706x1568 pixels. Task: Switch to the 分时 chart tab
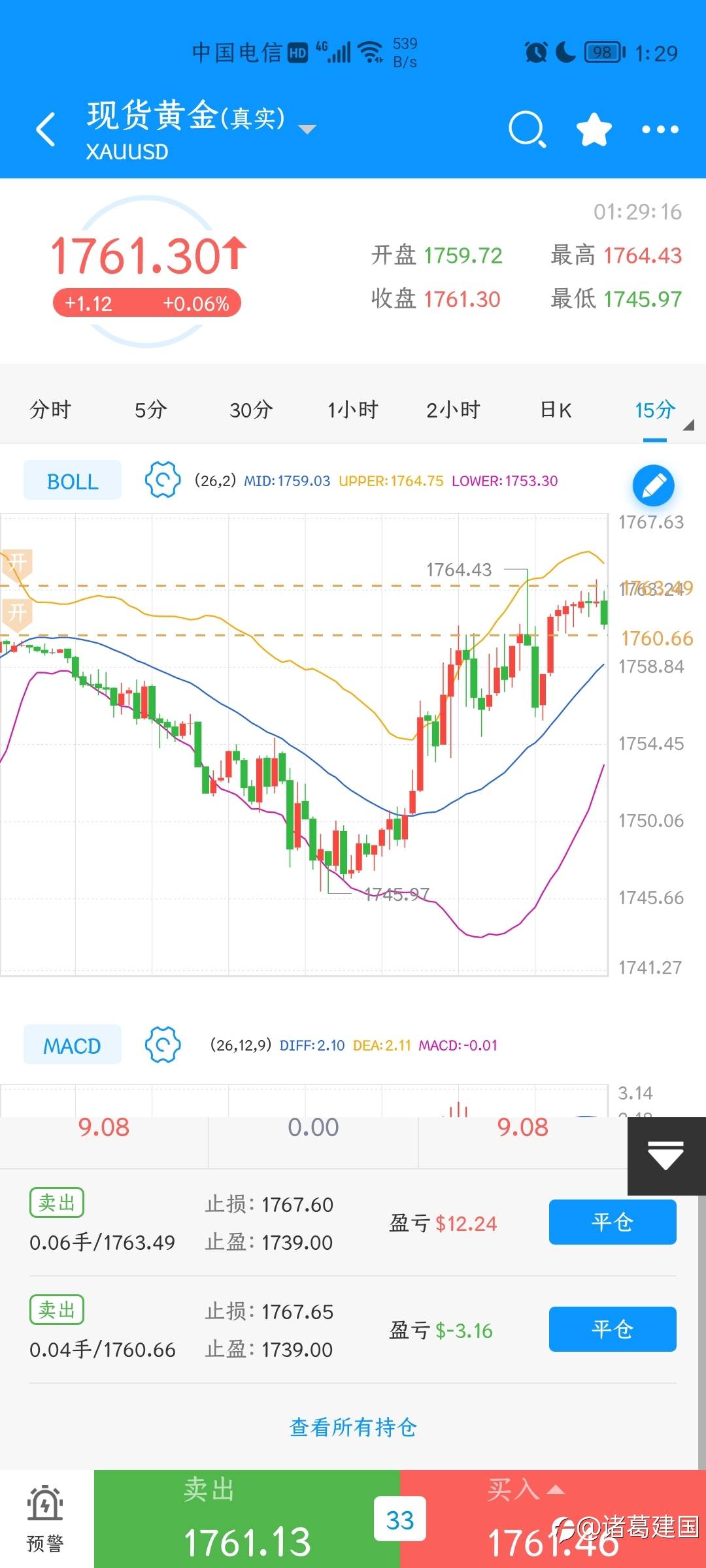tap(50, 410)
